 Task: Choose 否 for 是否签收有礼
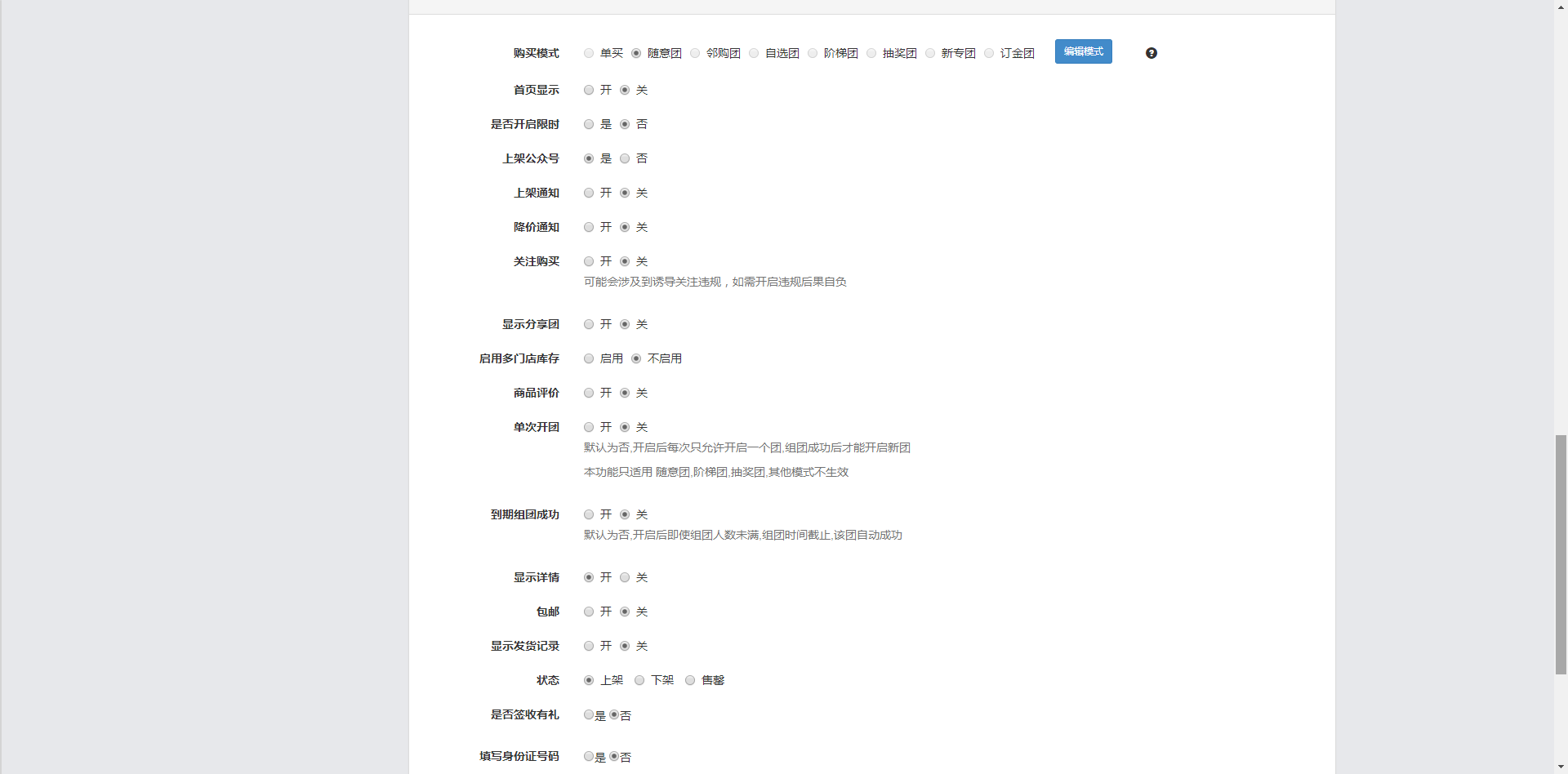click(x=614, y=714)
